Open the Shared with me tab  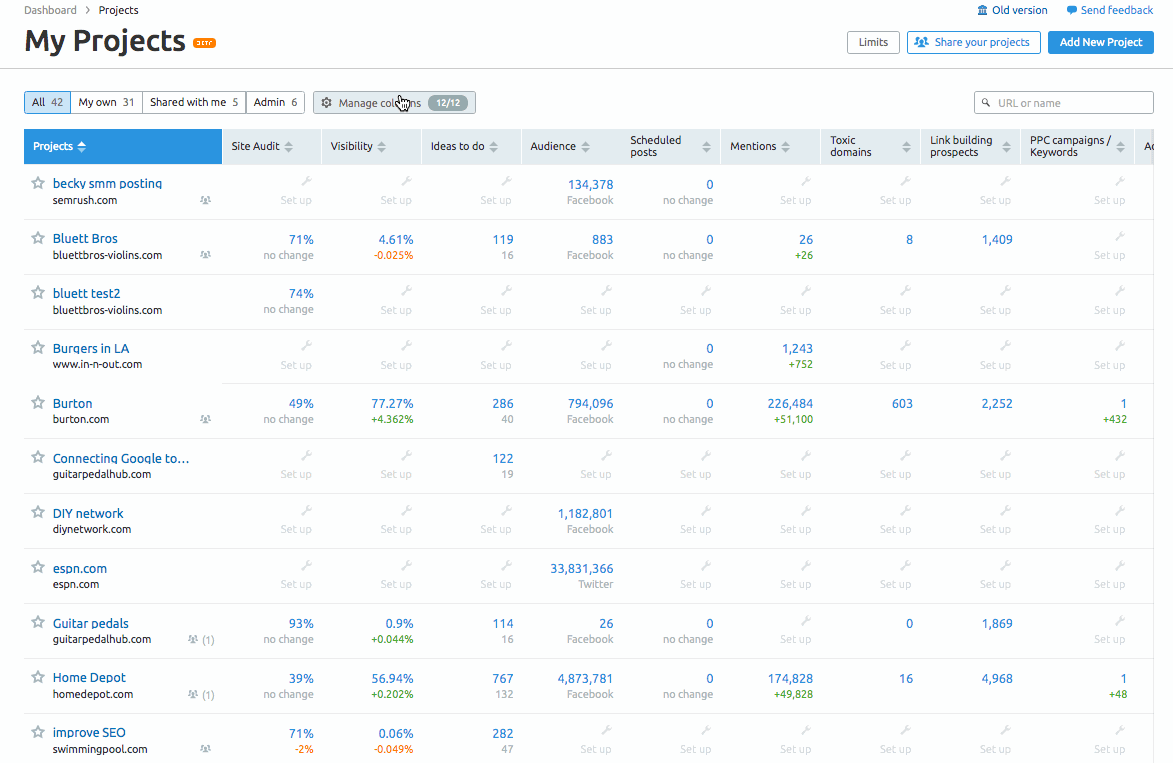[193, 102]
